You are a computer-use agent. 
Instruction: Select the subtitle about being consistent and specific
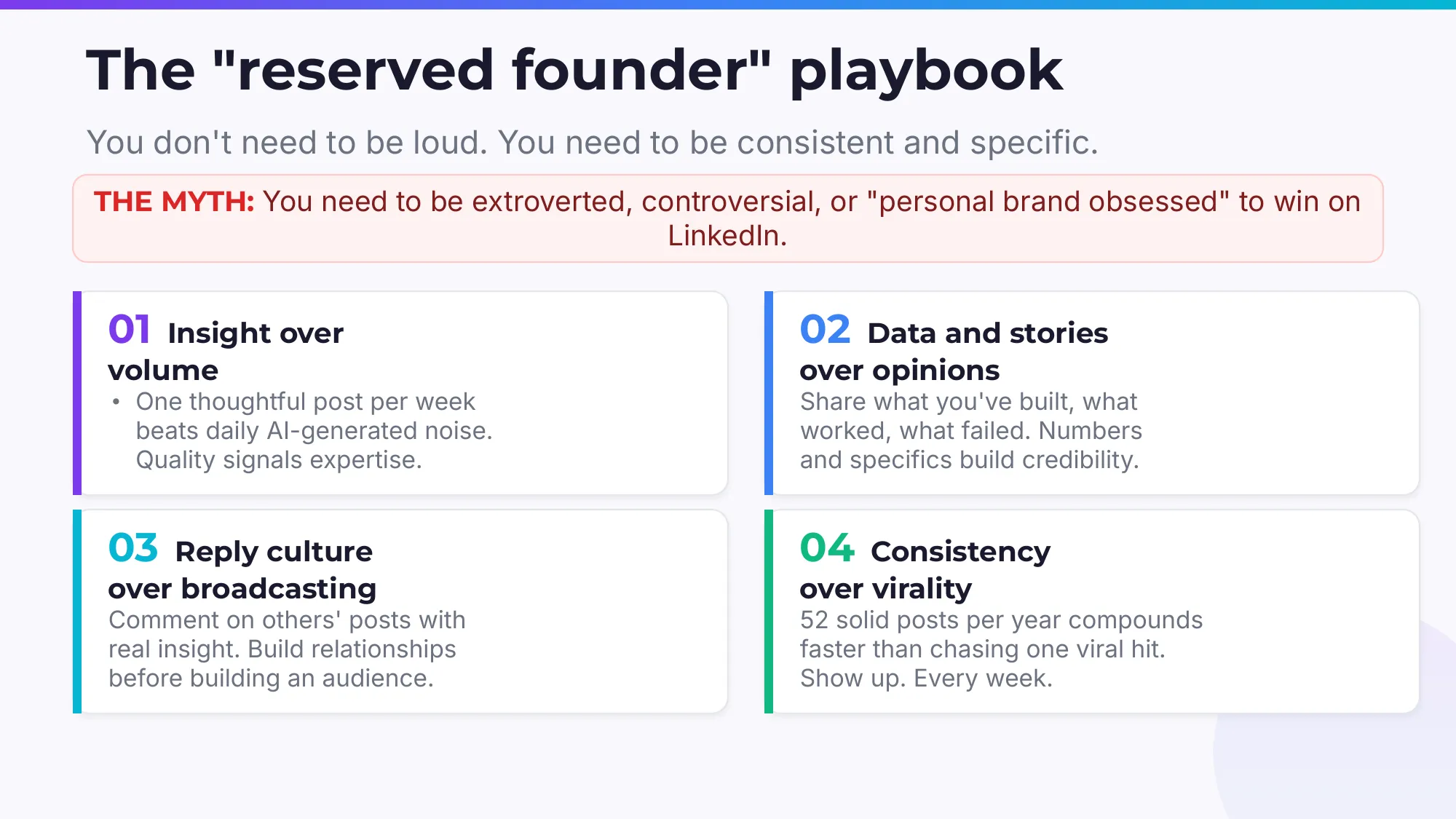pyautogui.click(x=592, y=143)
